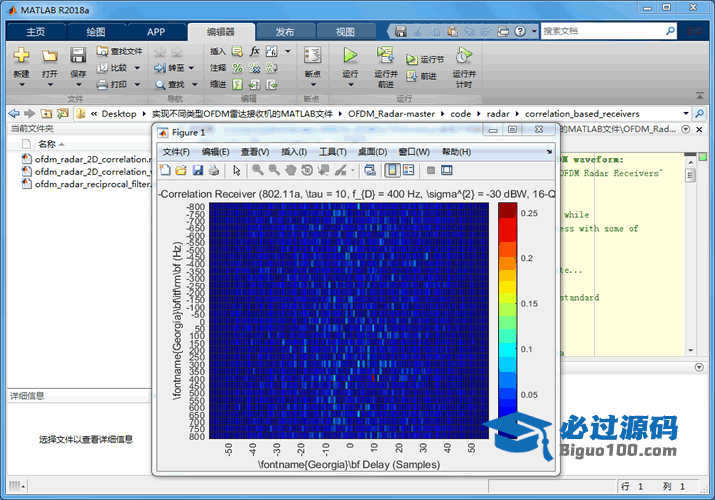Toggle Edit Plot arrow tool in Figure 1

pyautogui.click(x=236, y=170)
